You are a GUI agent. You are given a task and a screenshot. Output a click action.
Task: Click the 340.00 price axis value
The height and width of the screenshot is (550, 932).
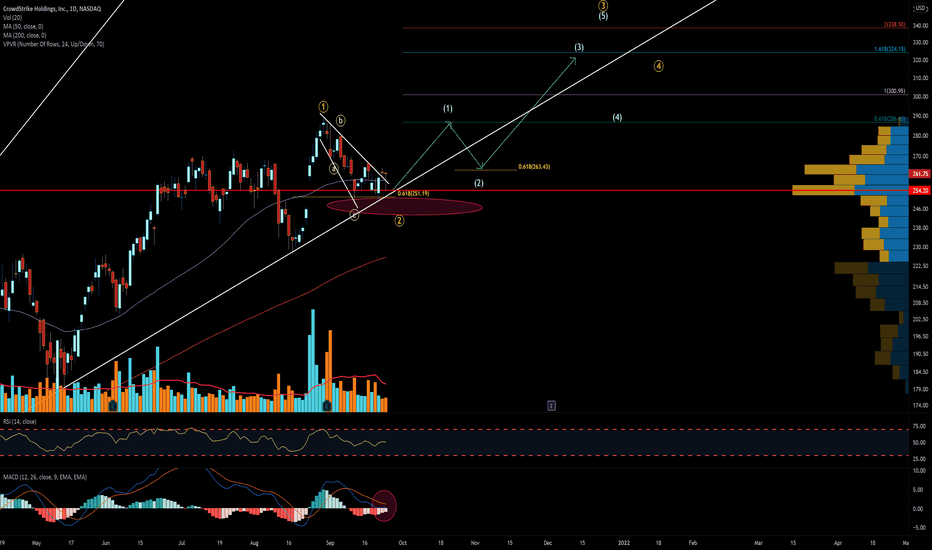point(921,26)
